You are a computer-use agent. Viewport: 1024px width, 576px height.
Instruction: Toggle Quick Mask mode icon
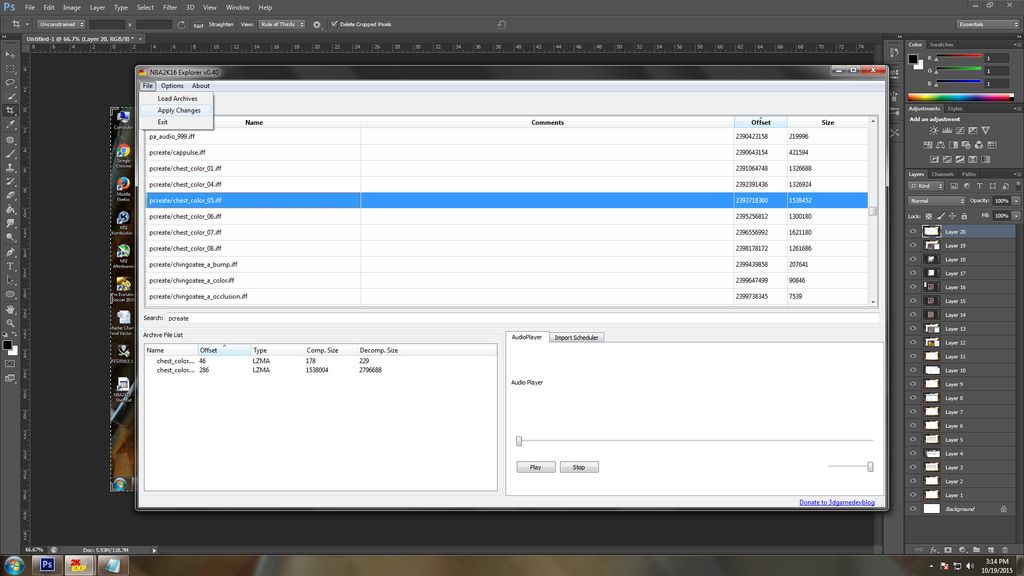point(10,364)
